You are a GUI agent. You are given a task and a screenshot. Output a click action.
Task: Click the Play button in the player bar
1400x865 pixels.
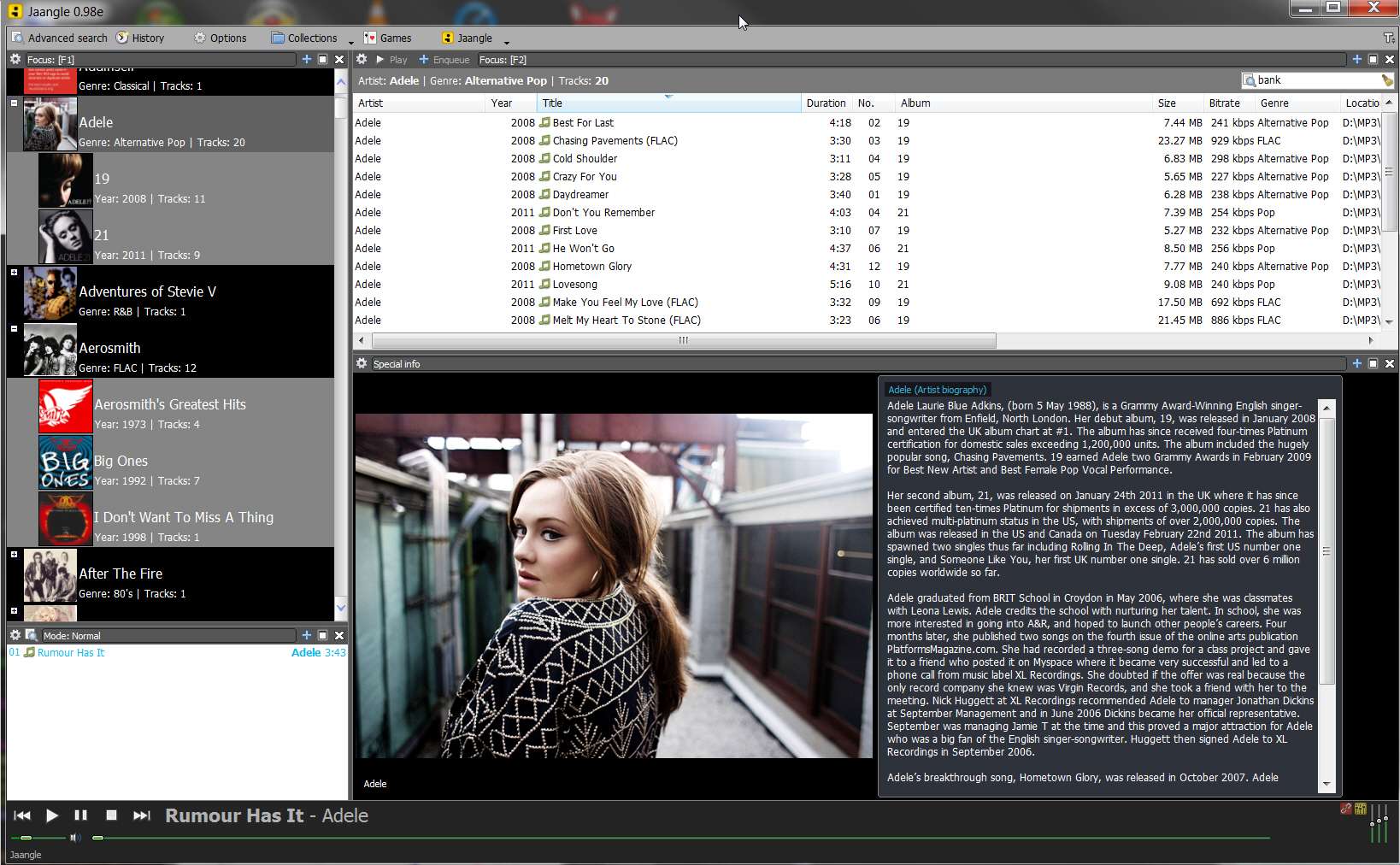pos(51,815)
